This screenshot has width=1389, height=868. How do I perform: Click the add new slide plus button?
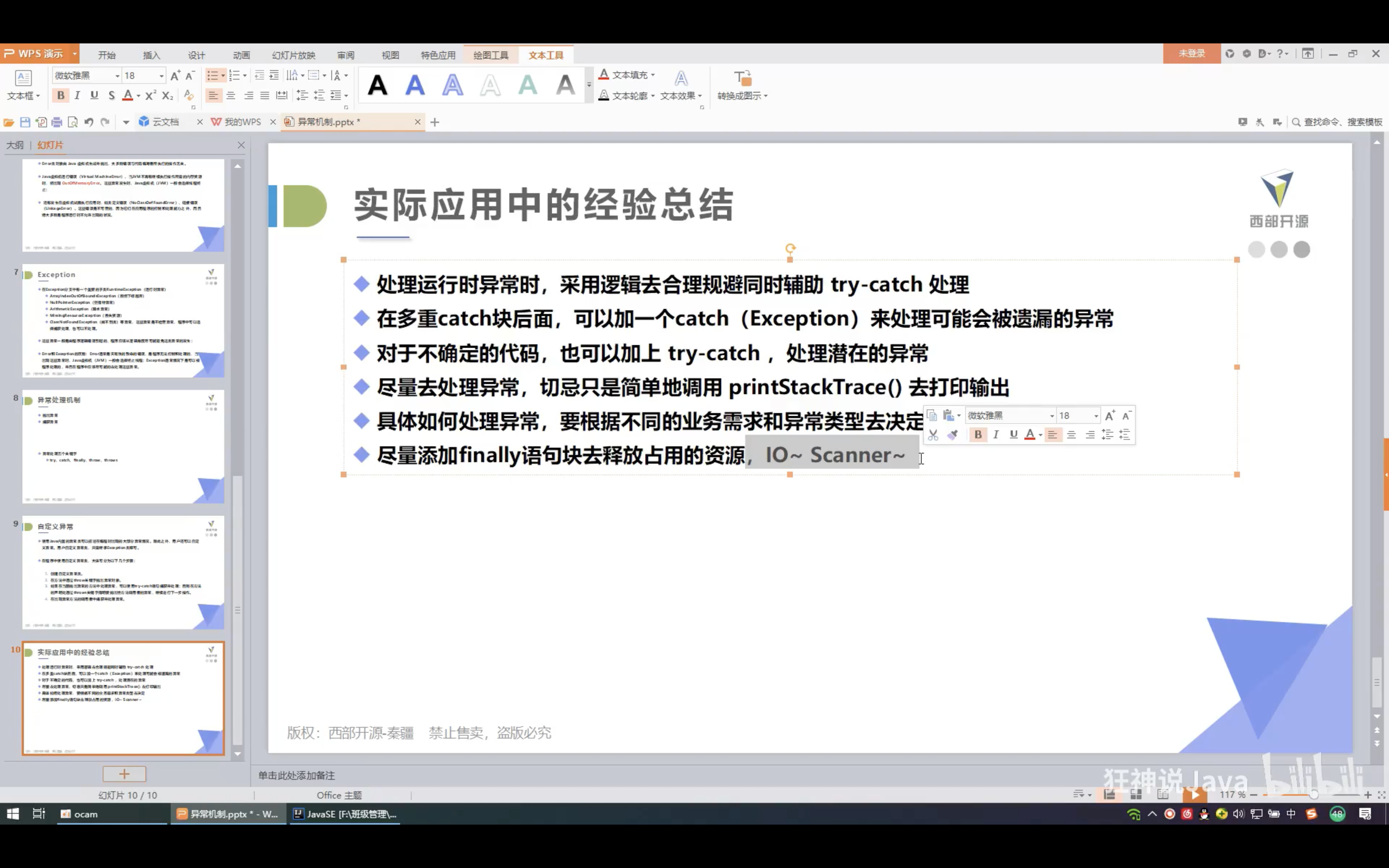tap(124, 774)
